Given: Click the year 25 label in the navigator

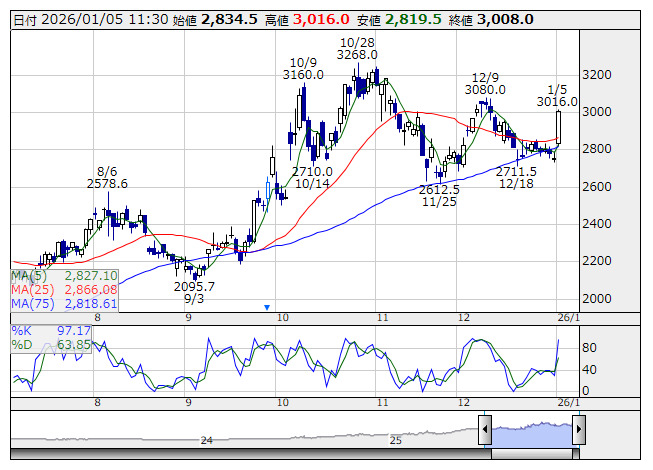Looking at the screenshot, I should click(396, 440).
